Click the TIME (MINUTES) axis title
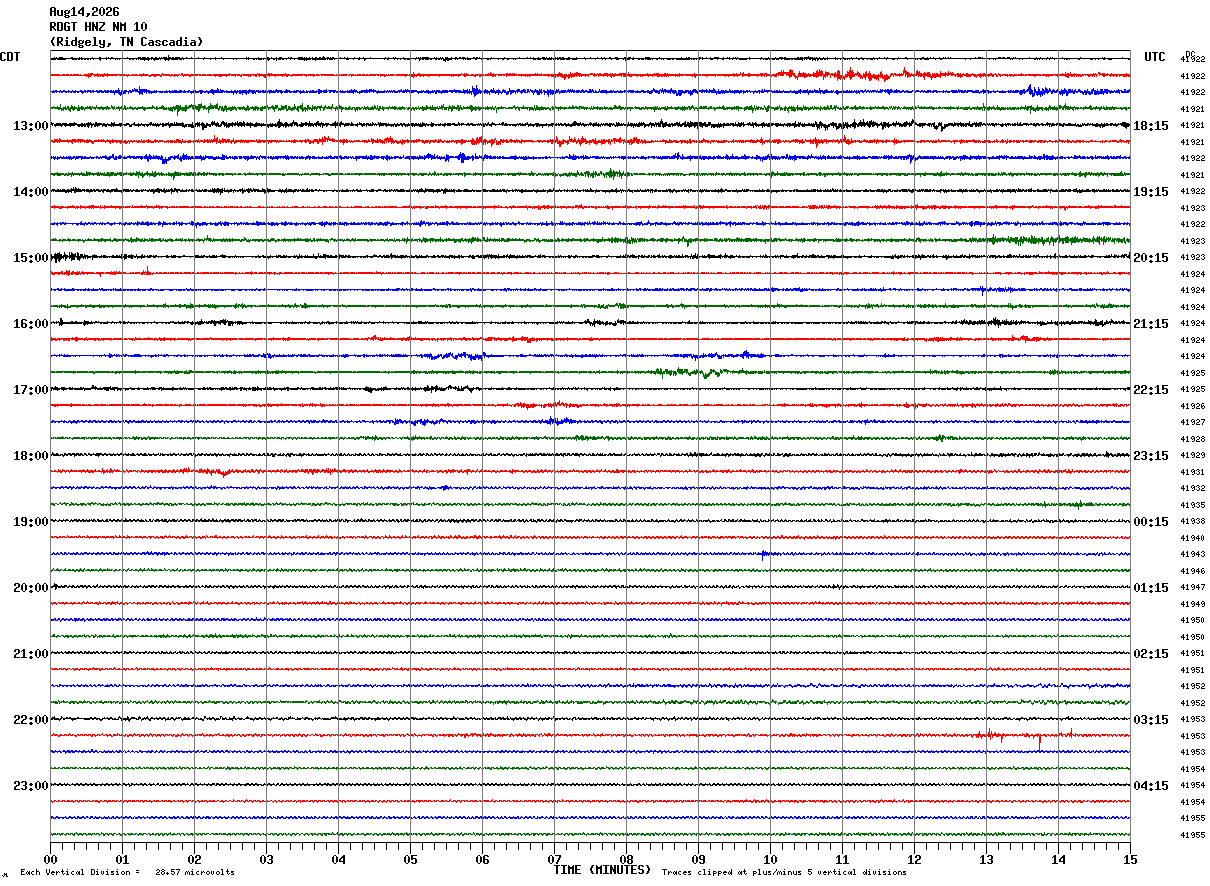This screenshot has height=886, width=1210. 602,870
